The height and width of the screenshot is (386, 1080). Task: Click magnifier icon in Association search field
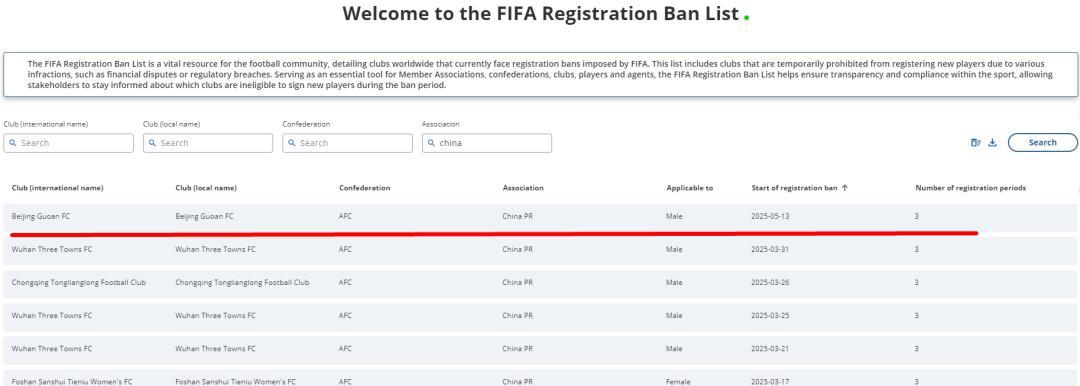point(432,143)
